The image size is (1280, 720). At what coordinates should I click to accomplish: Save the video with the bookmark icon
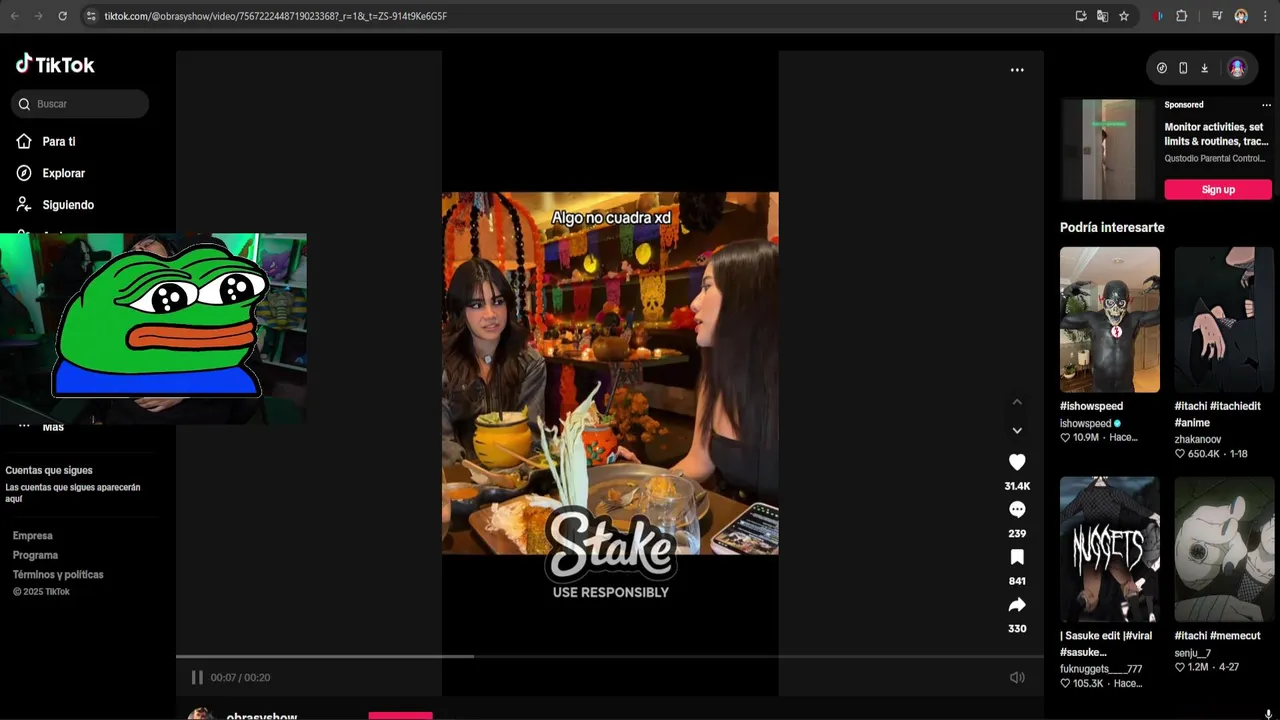(1017, 557)
